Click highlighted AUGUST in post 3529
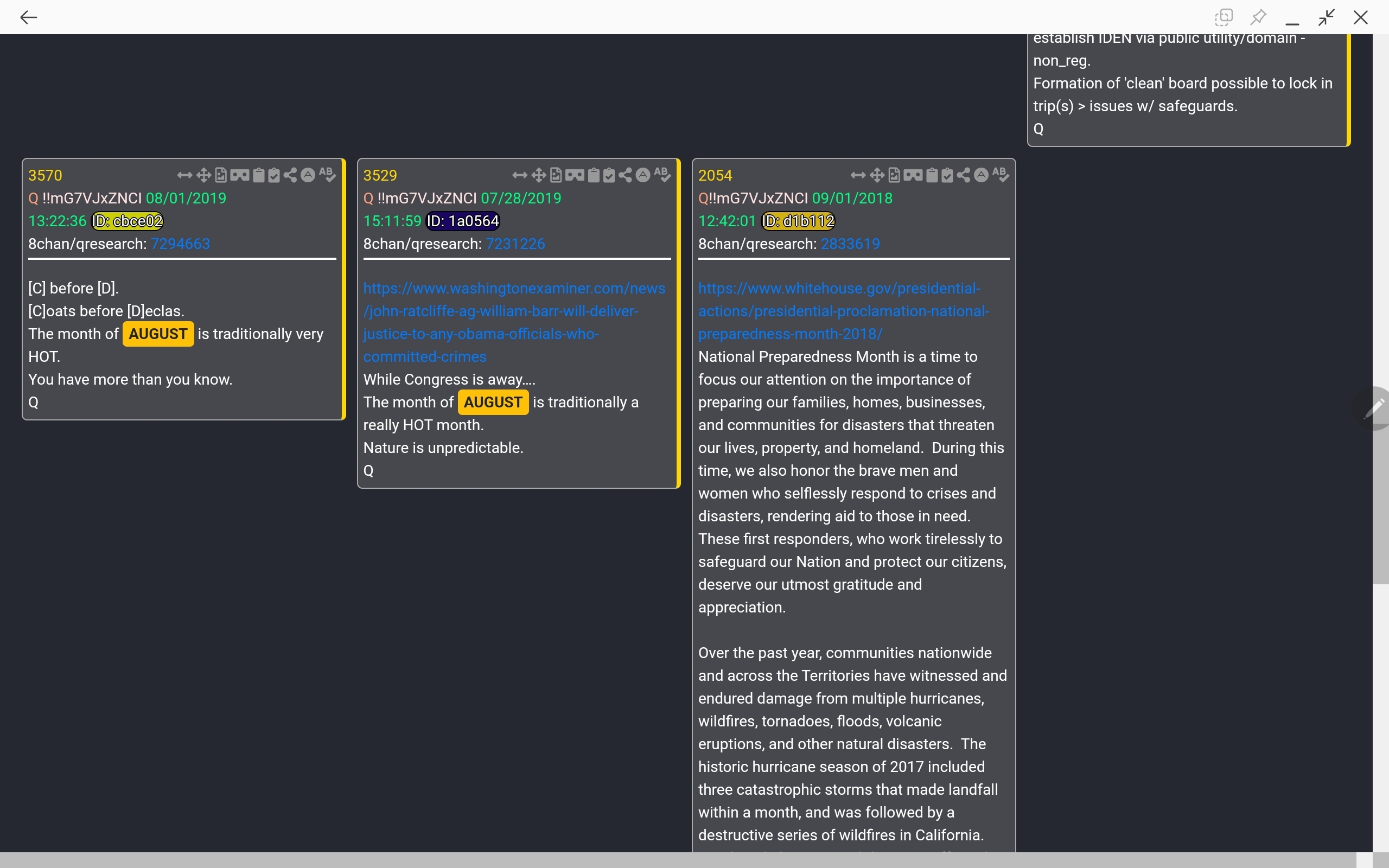The height and width of the screenshot is (868, 1389). (494, 403)
